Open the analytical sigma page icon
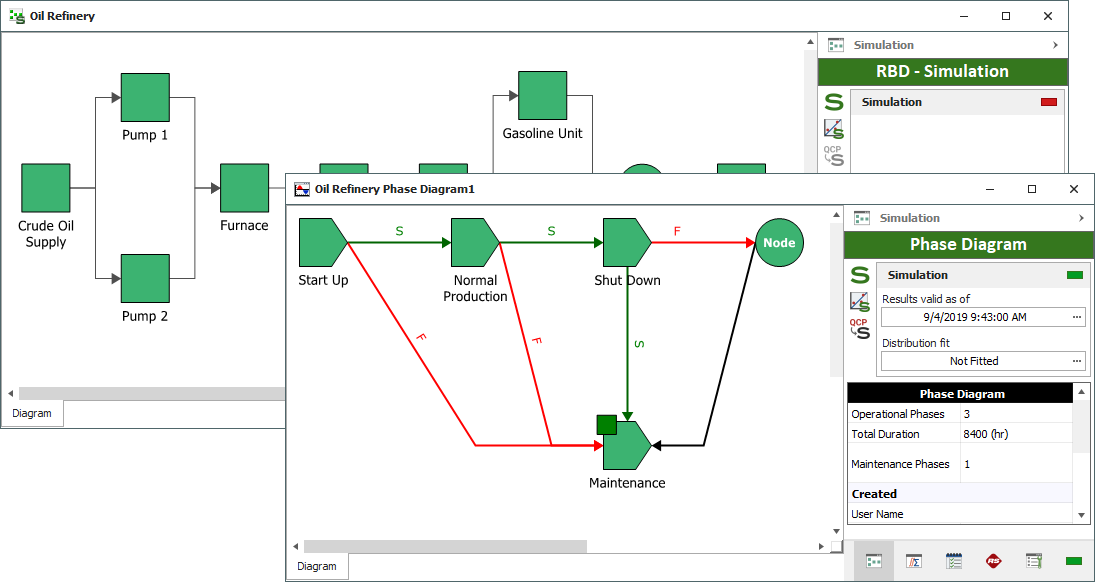 tap(914, 561)
